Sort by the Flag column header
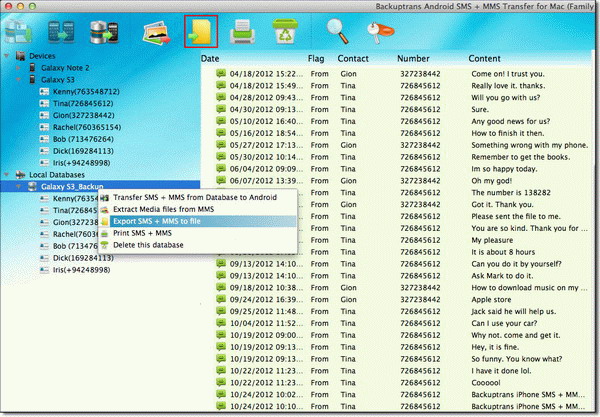This screenshot has width=600, height=417. (316, 59)
